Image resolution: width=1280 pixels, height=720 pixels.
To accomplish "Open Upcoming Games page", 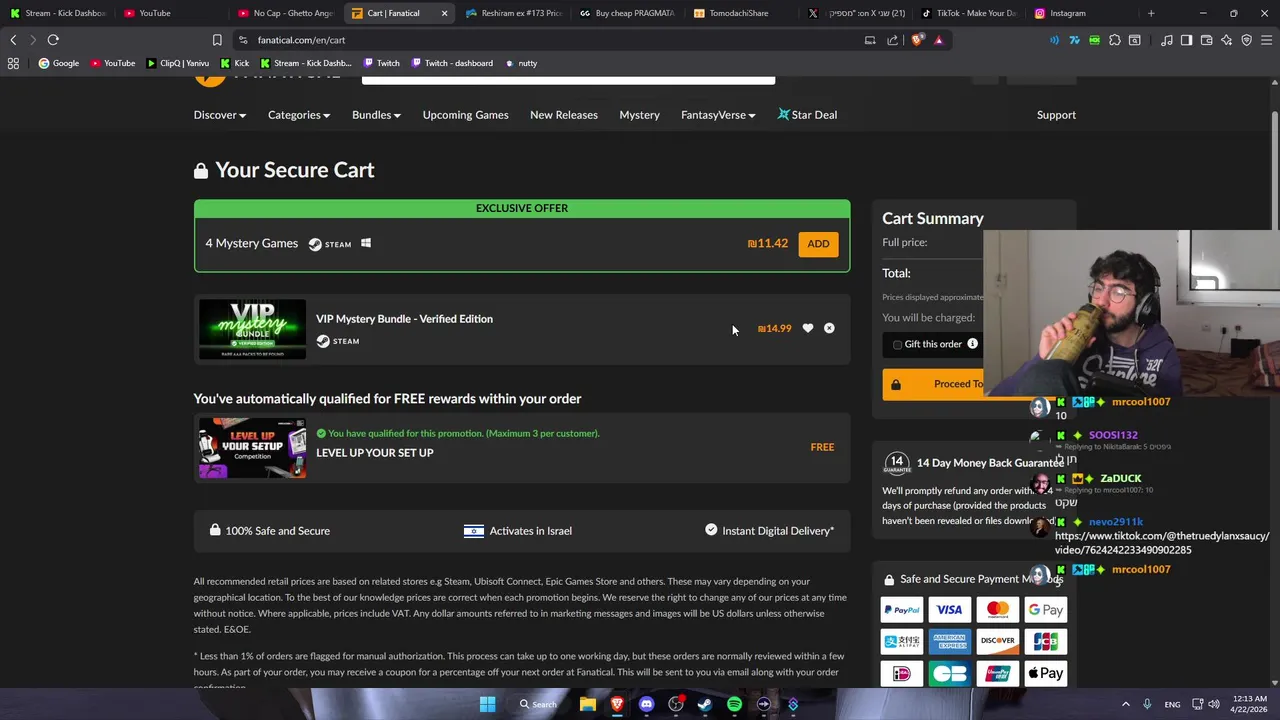I will tap(465, 115).
